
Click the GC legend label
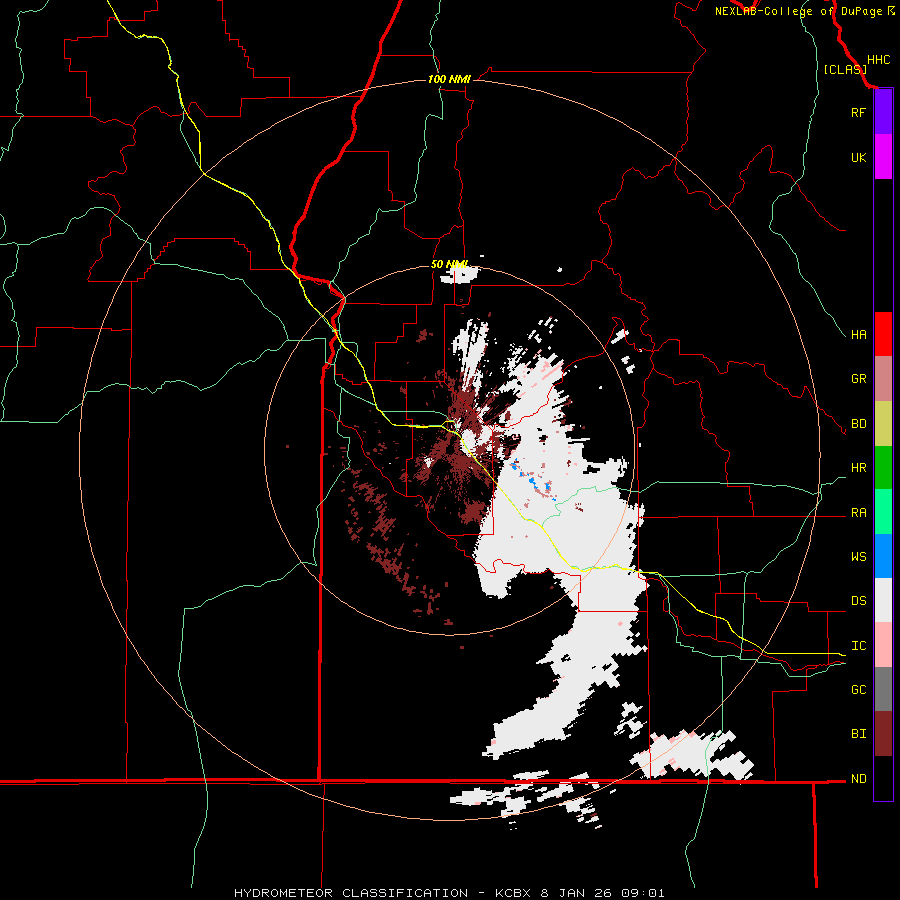(x=858, y=690)
